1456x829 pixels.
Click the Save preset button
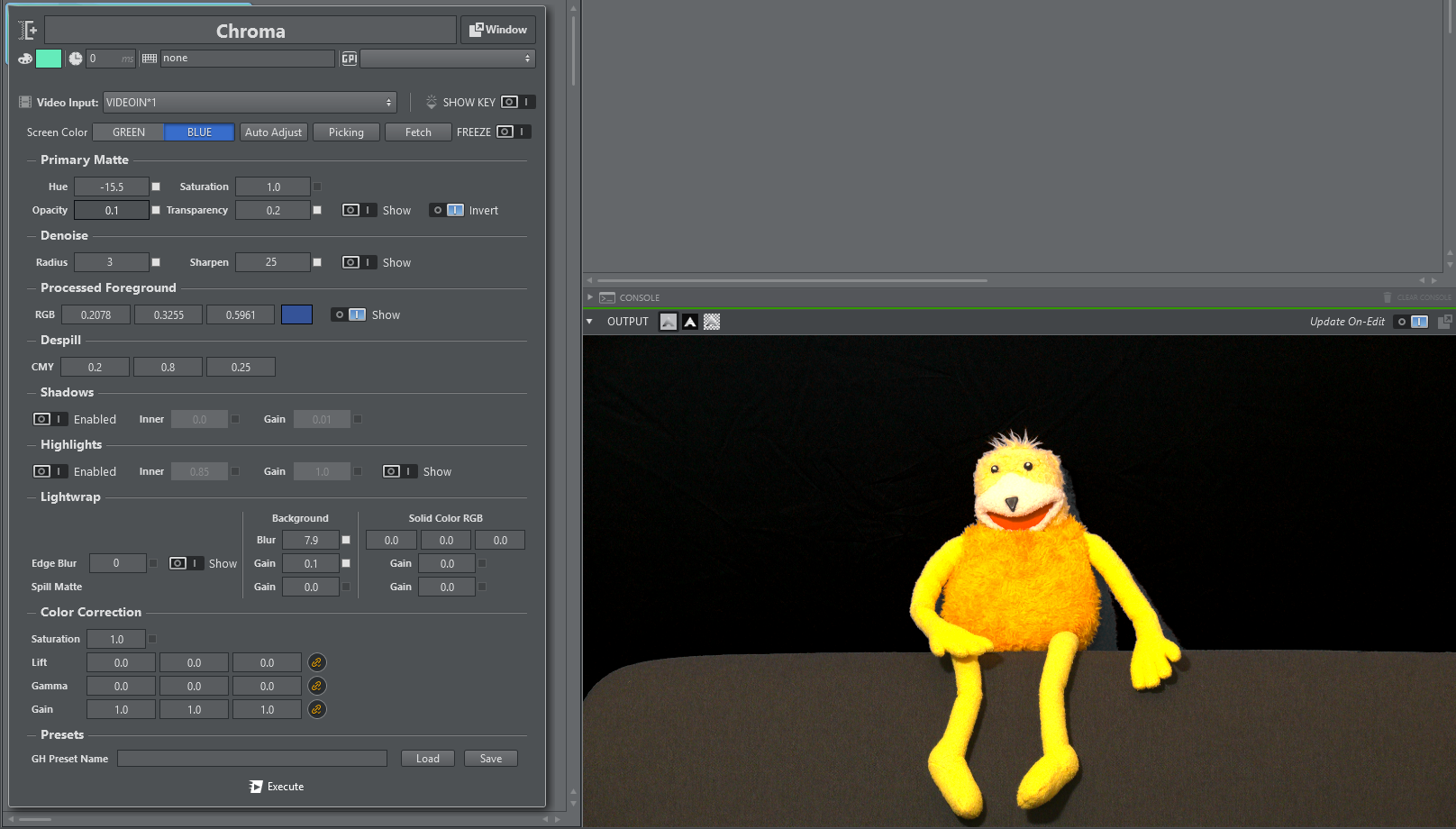click(x=491, y=759)
